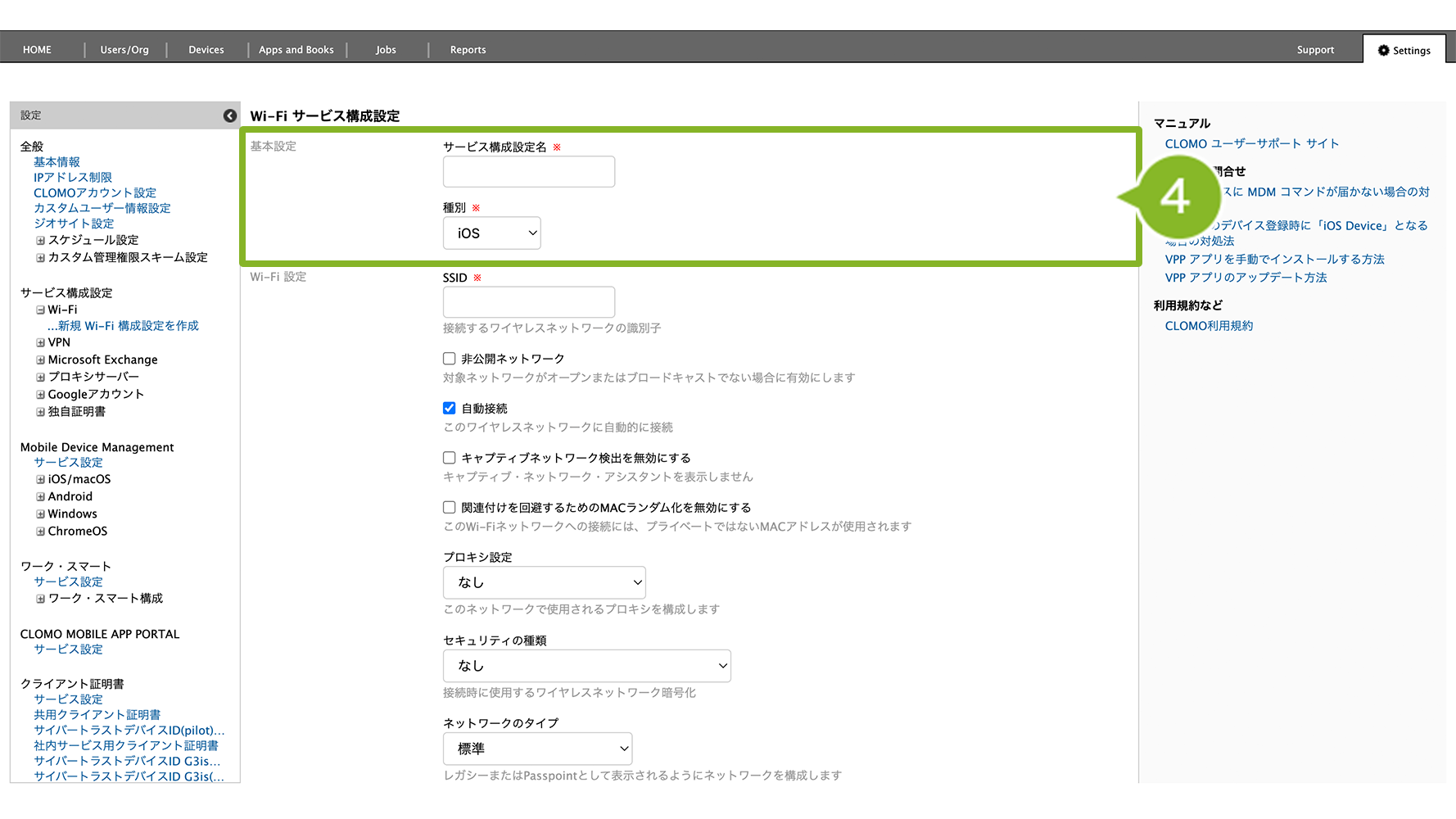The image size is (1456, 819).
Task: Uncheck the 自動接続 checkbox
Action: pos(450,408)
